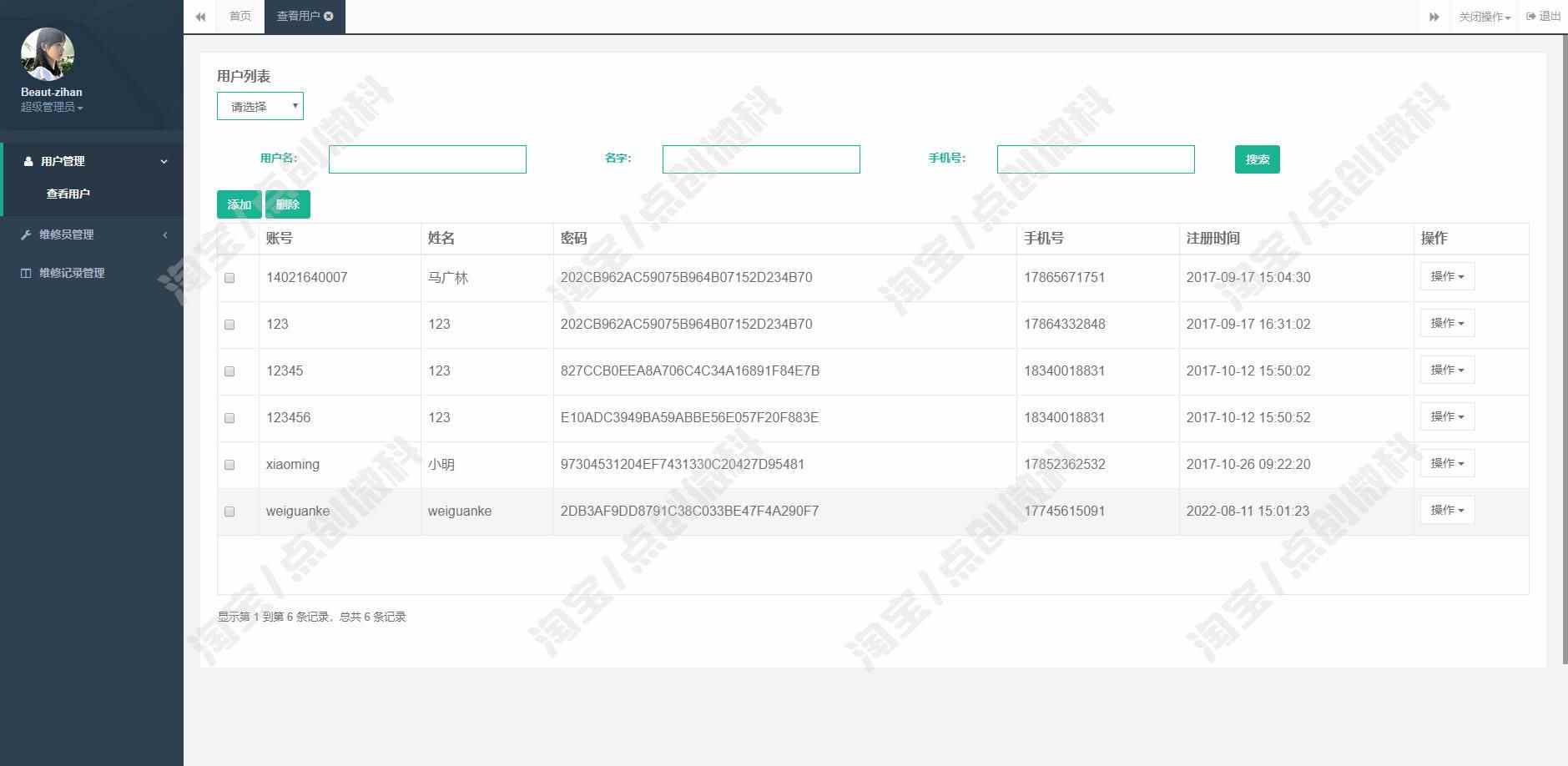This screenshot has height=766, width=1568.
Task: Tick the checkbox for account 12345
Action: point(229,371)
